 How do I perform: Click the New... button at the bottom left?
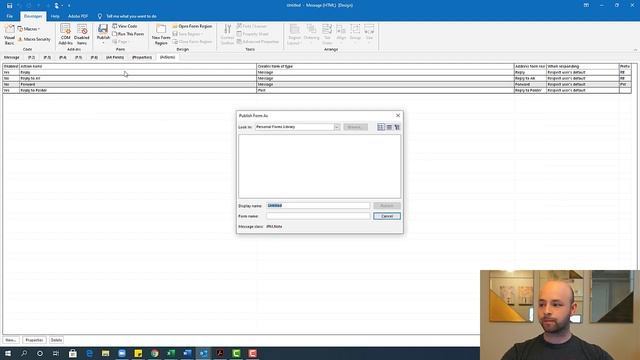point(11,340)
